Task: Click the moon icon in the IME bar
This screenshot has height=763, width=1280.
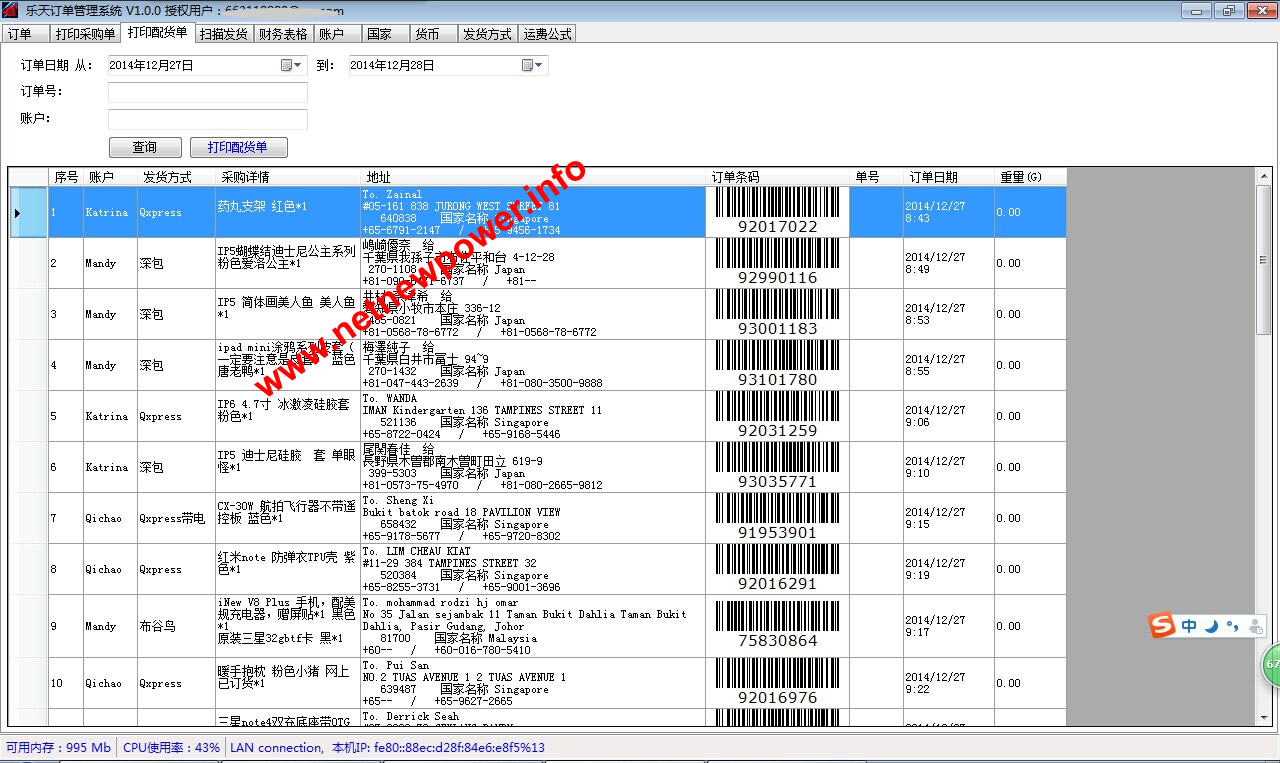Action: [x=1212, y=626]
